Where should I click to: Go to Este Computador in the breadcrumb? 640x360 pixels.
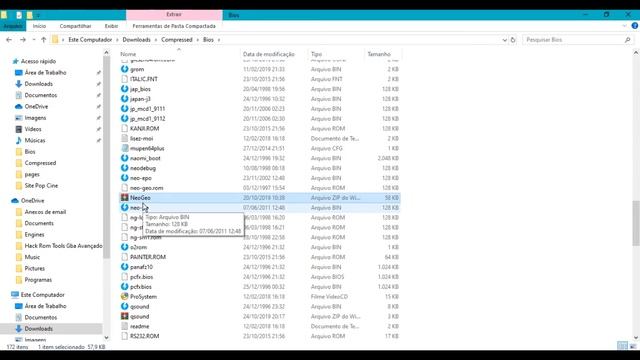coord(90,40)
